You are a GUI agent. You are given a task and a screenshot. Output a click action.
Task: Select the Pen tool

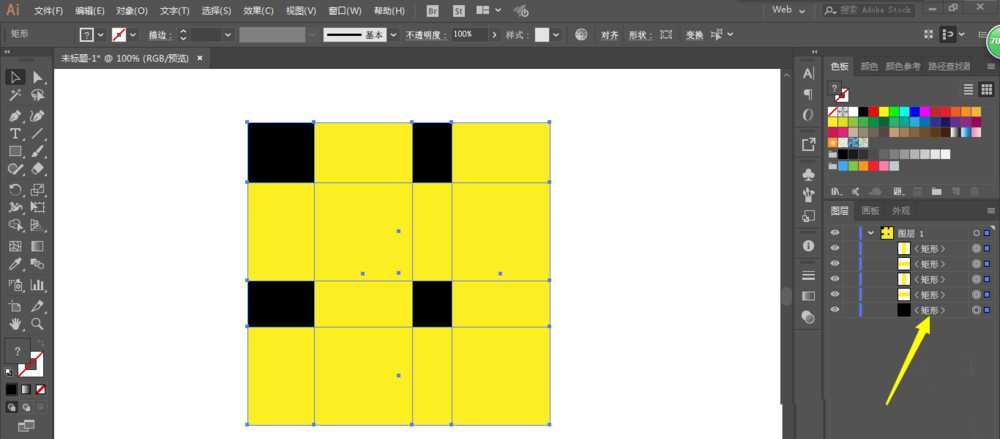[15, 115]
